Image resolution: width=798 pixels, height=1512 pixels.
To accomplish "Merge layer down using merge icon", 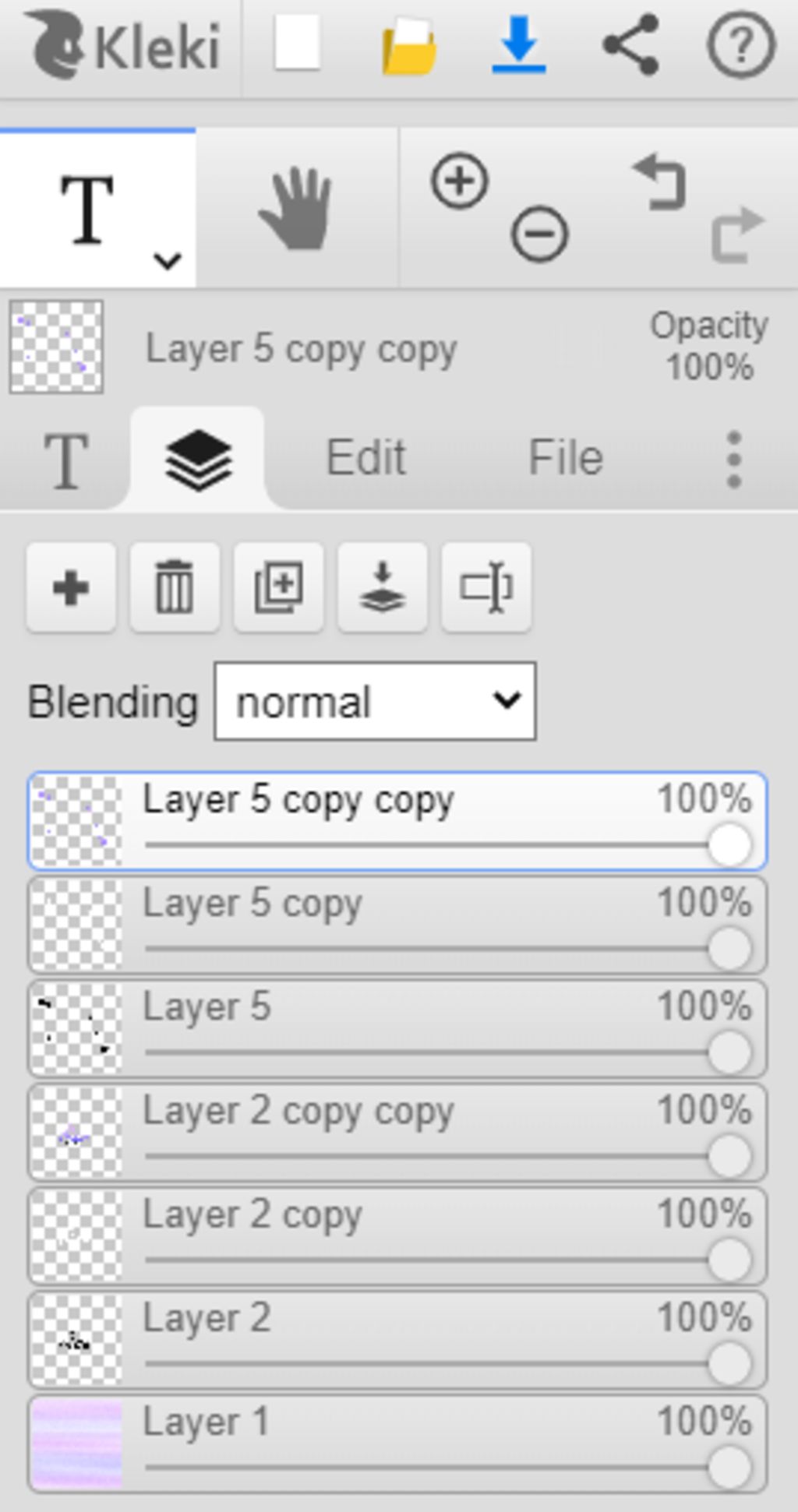I will coord(382,587).
